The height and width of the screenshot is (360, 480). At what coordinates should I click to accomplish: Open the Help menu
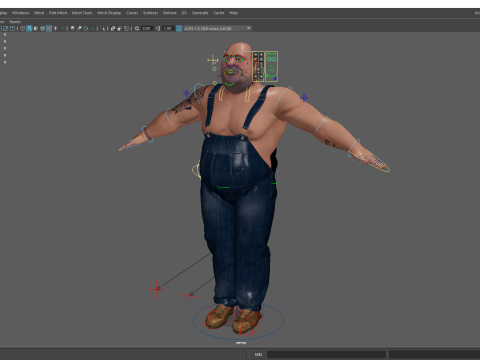click(233, 13)
